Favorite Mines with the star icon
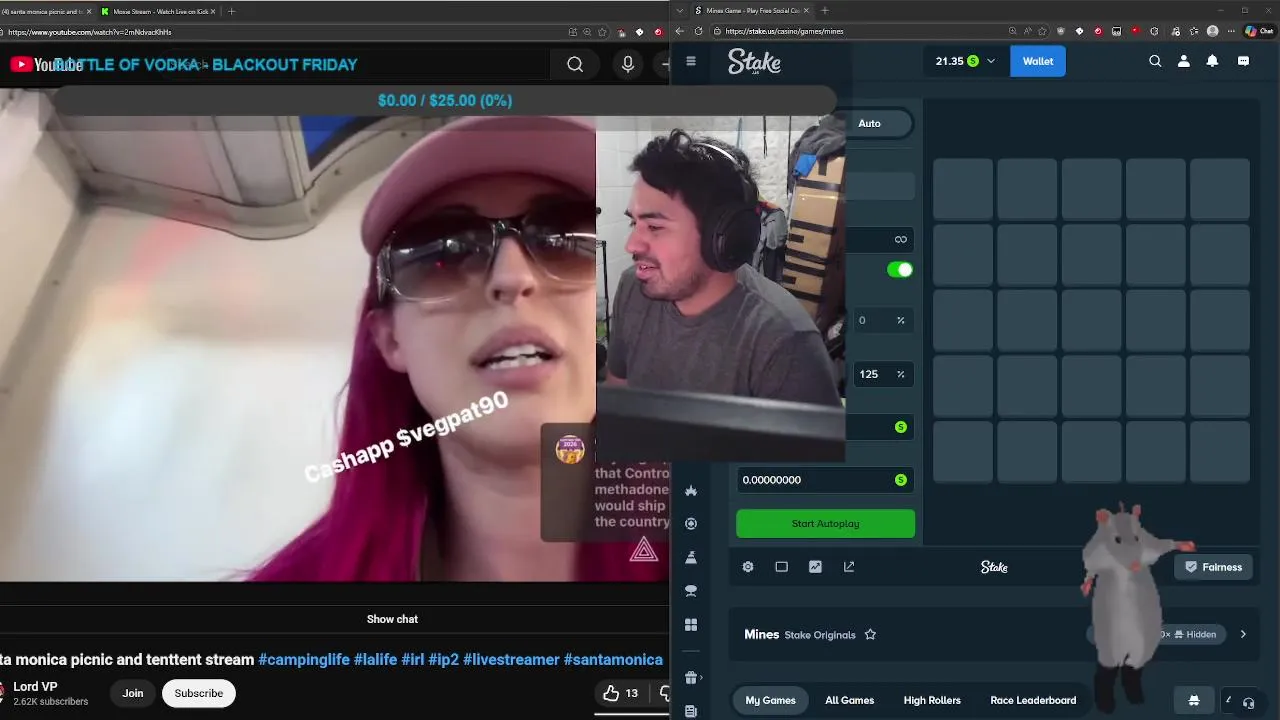This screenshot has width=1280, height=720. coord(870,635)
